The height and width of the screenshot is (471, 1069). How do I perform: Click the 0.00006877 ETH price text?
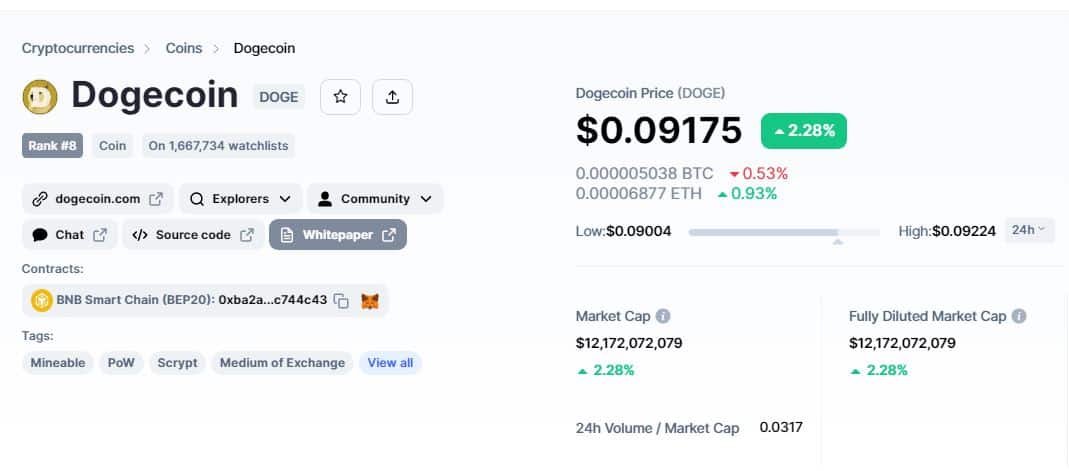pos(639,194)
